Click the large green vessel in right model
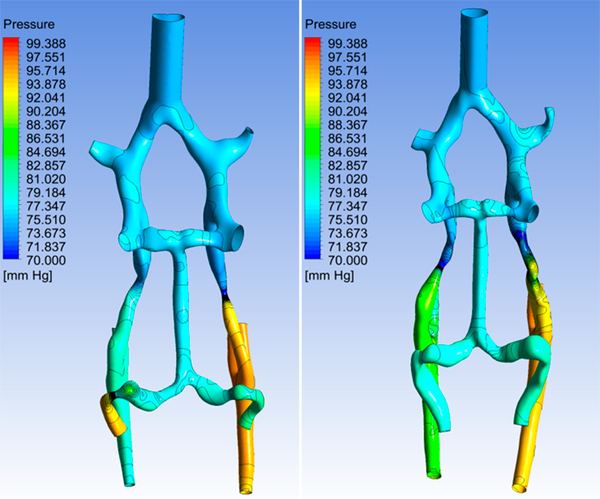The image size is (600, 499). pos(424,320)
